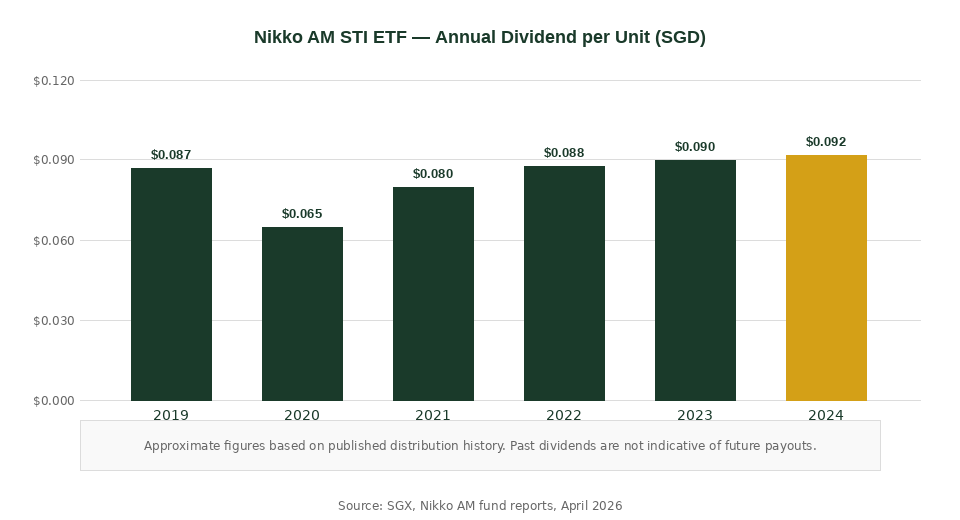Click the $0.090 y-axis tick label
The image size is (960, 520).
tap(54, 160)
